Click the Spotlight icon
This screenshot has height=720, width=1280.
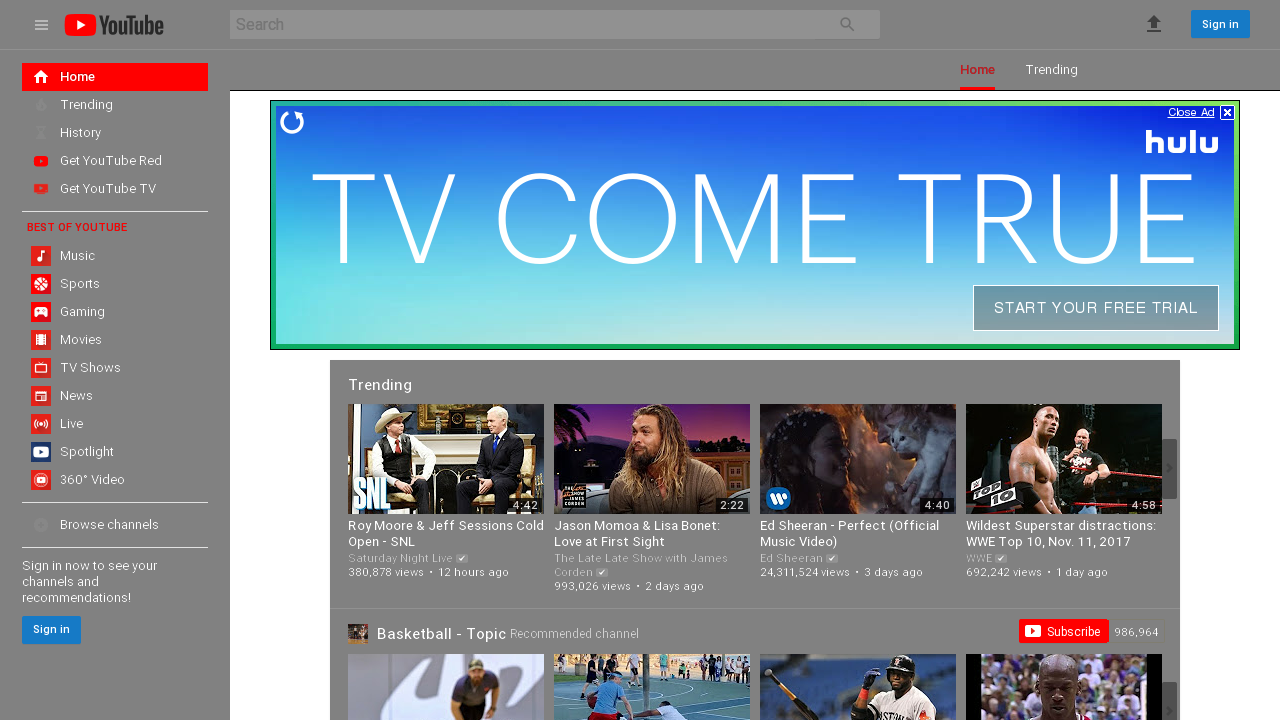(x=41, y=452)
